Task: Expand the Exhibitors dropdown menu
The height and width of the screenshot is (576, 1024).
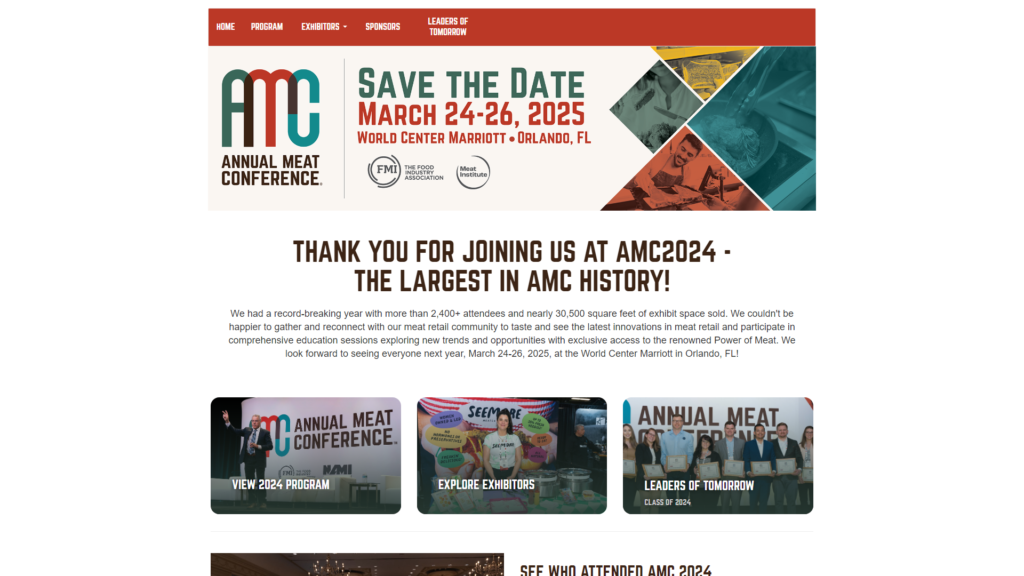Action: tap(324, 27)
